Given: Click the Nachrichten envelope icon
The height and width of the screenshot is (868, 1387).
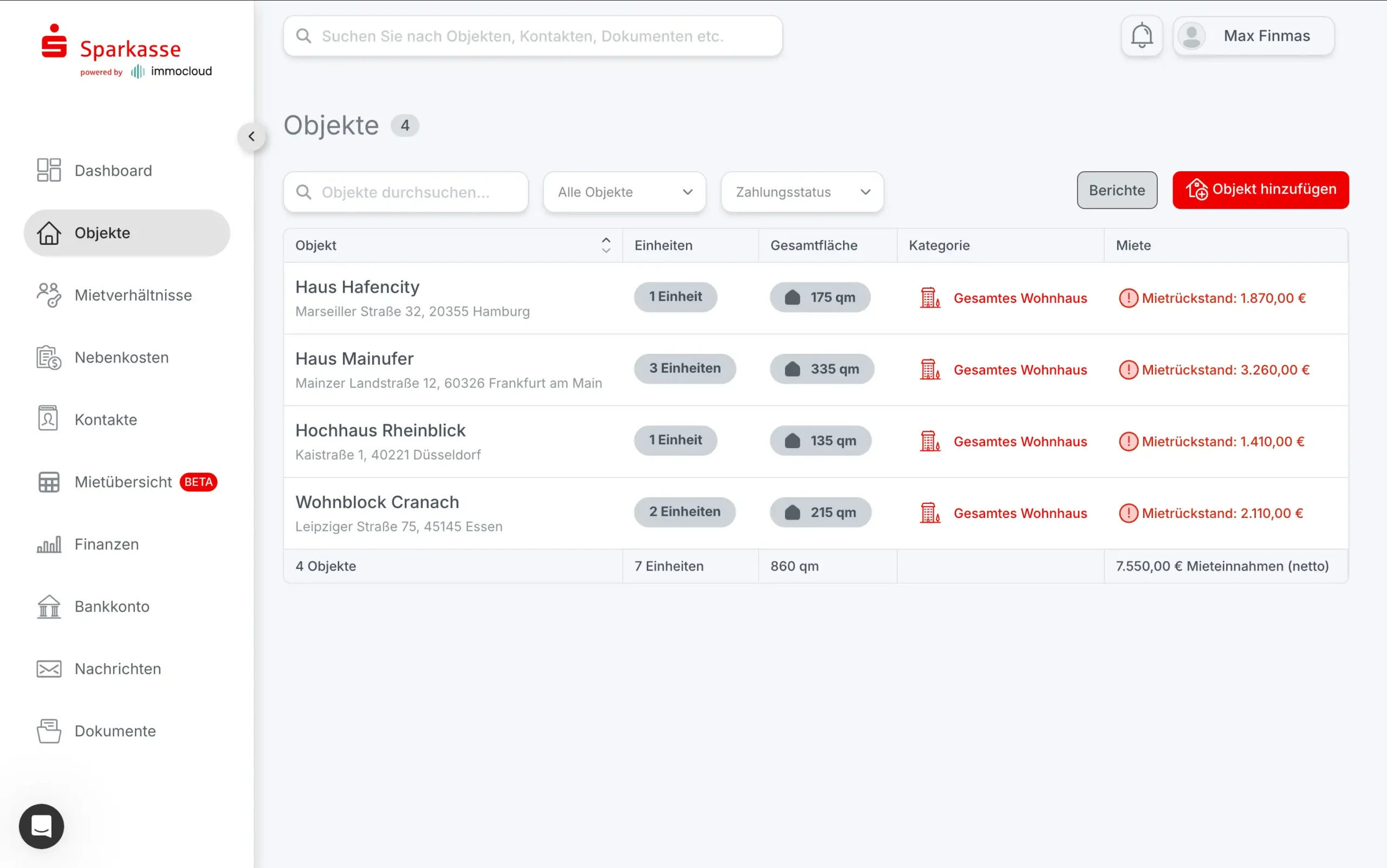Looking at the screenshot, I should [49, 669].
